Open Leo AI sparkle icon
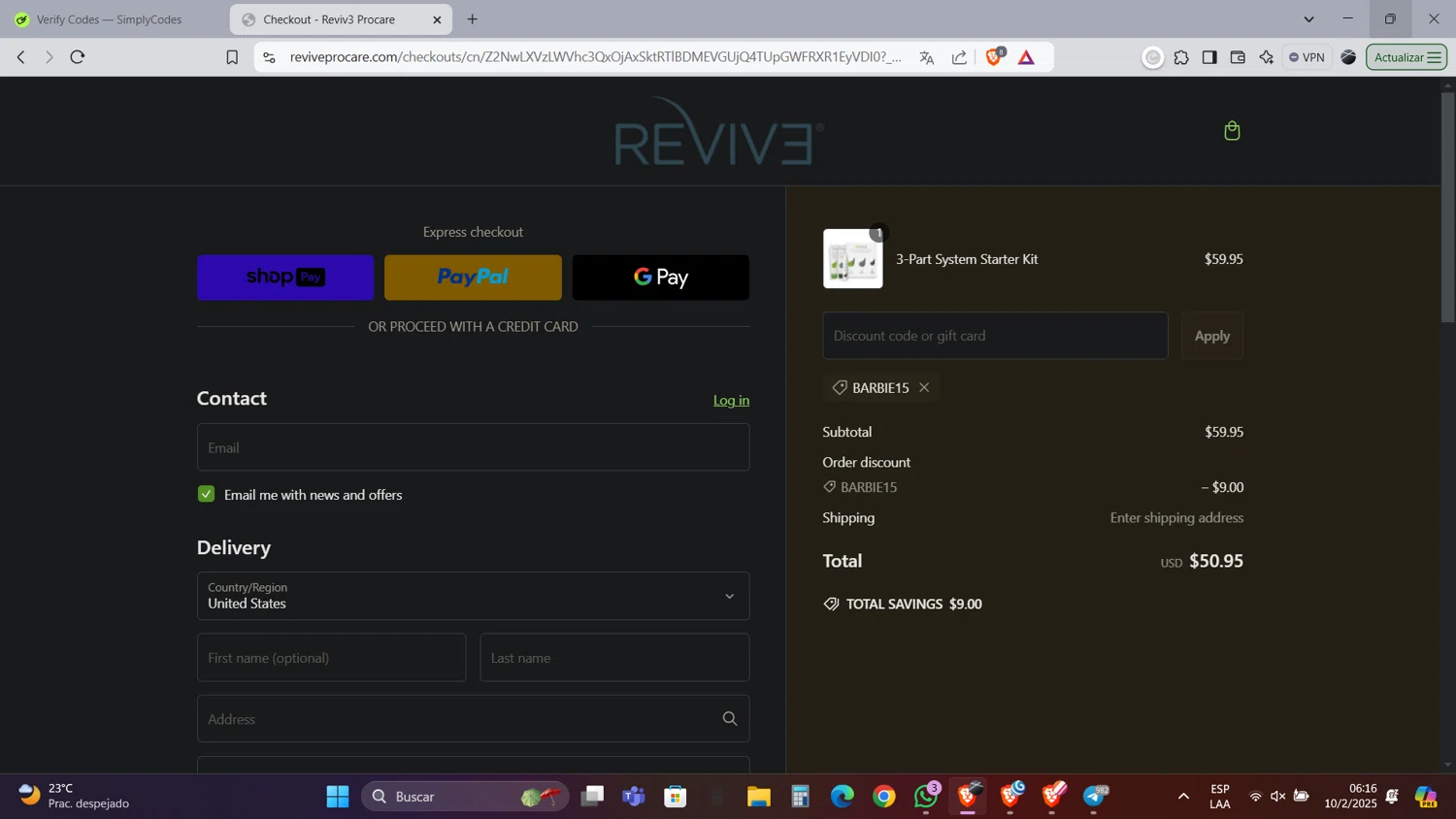1456x819 pixels. pos(1266,57)
